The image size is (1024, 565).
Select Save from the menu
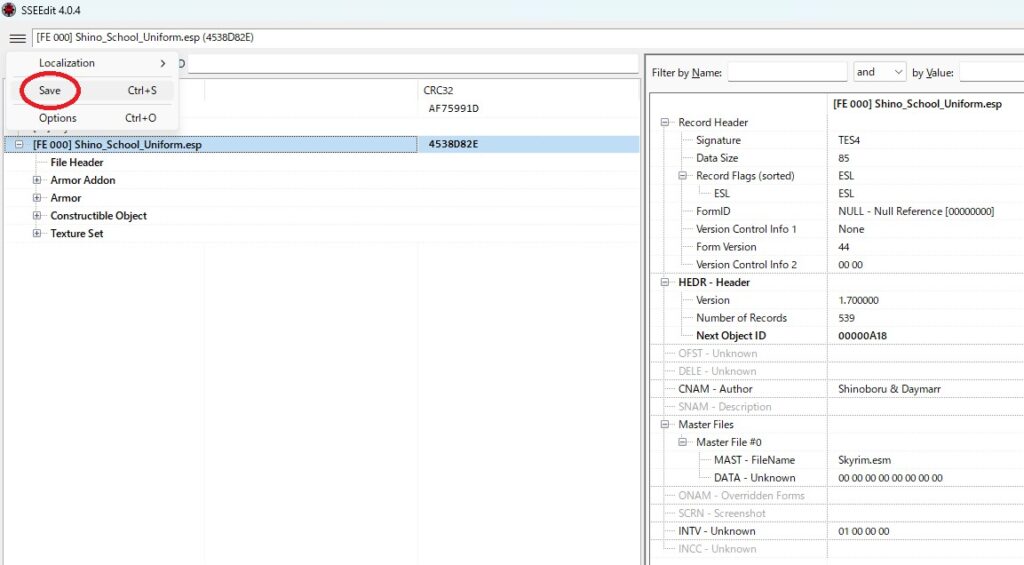point(50,90)
